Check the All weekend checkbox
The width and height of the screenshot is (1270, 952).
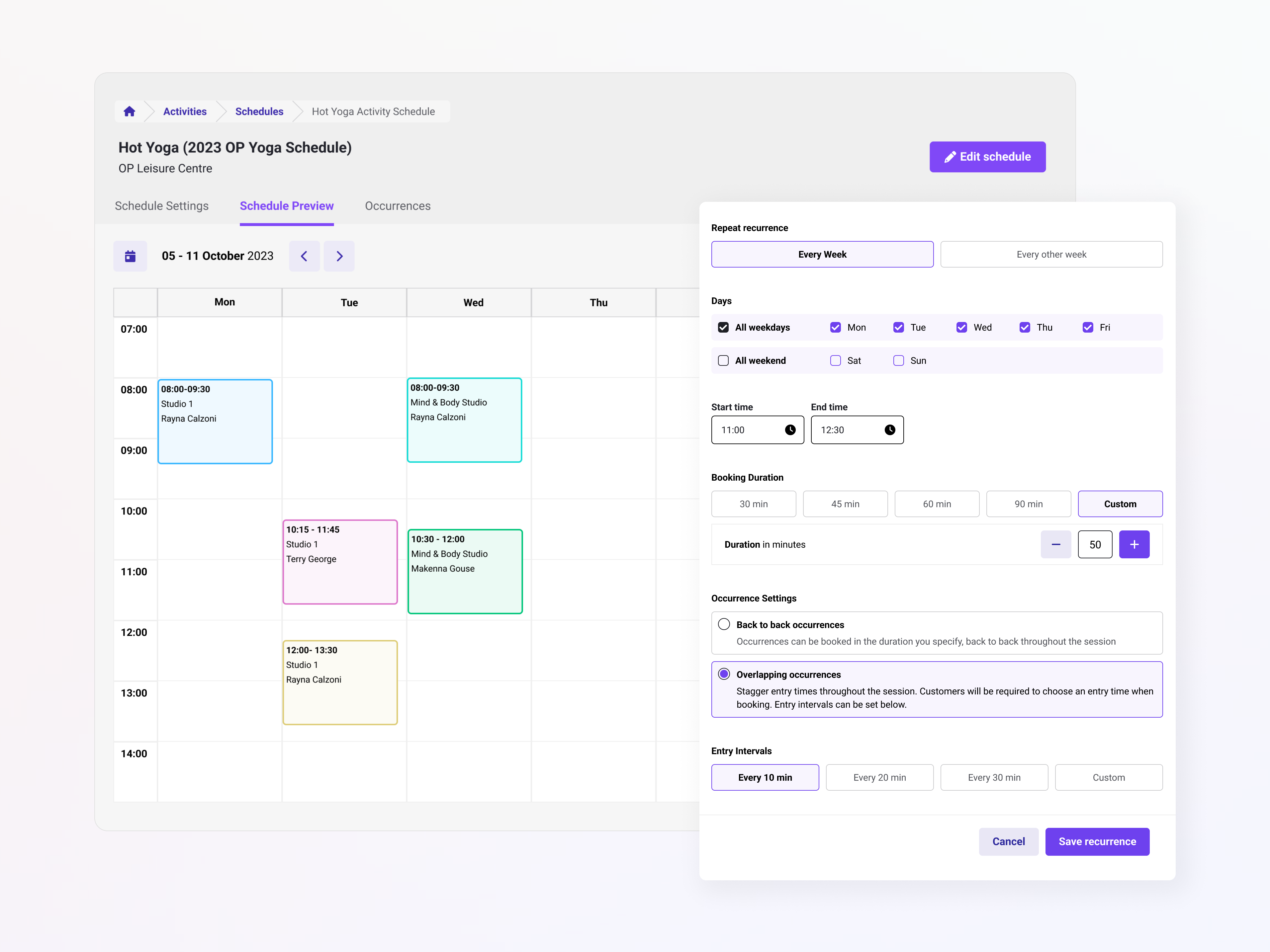click(x=723, y=360)
